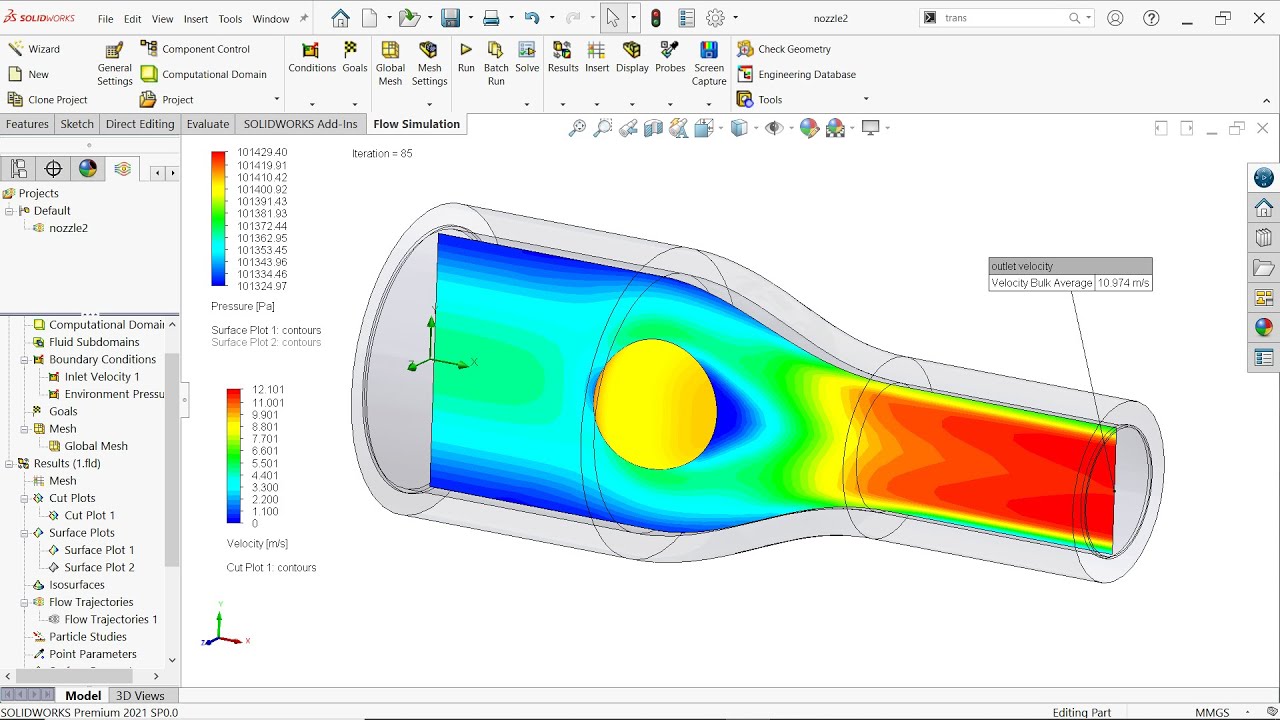Click the command search field
Screen dimensions: 1280x720
click(x=1003, y=18)
